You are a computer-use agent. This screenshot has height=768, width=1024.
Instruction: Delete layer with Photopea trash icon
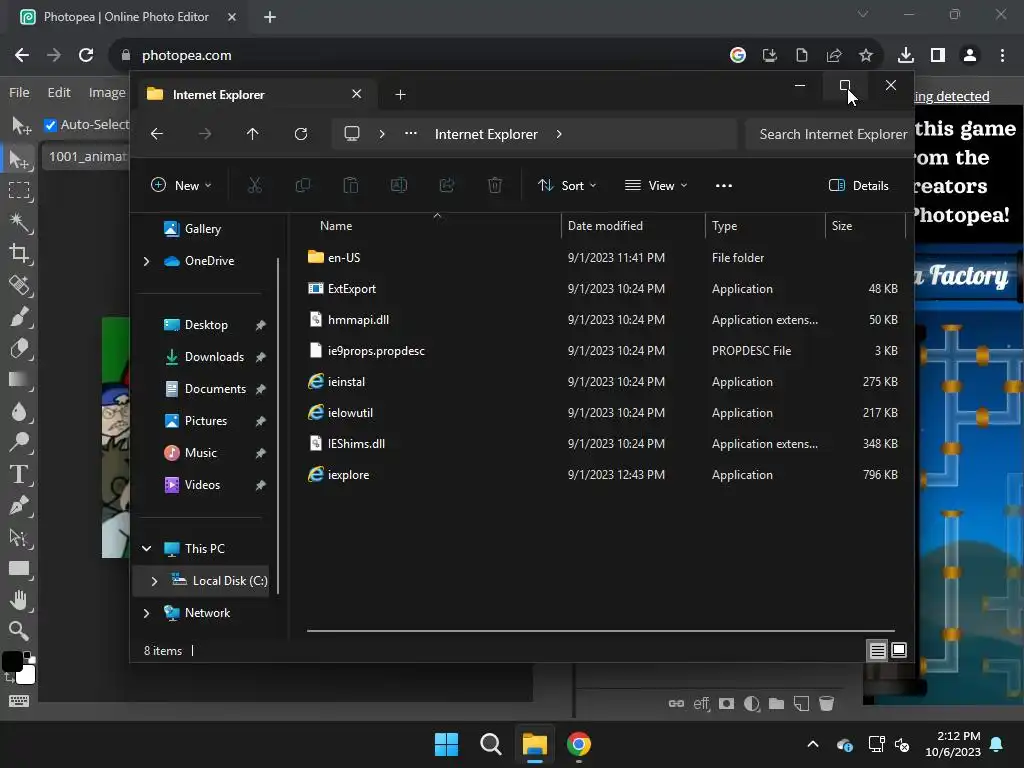[826, 703]
